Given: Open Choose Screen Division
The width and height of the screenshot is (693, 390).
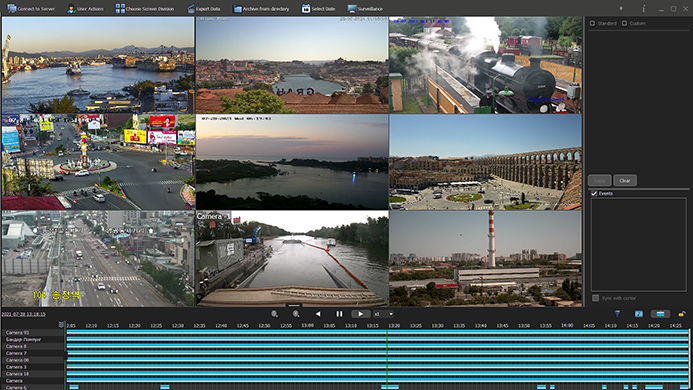Looking at the screenshot, I should tap(145, 8).
